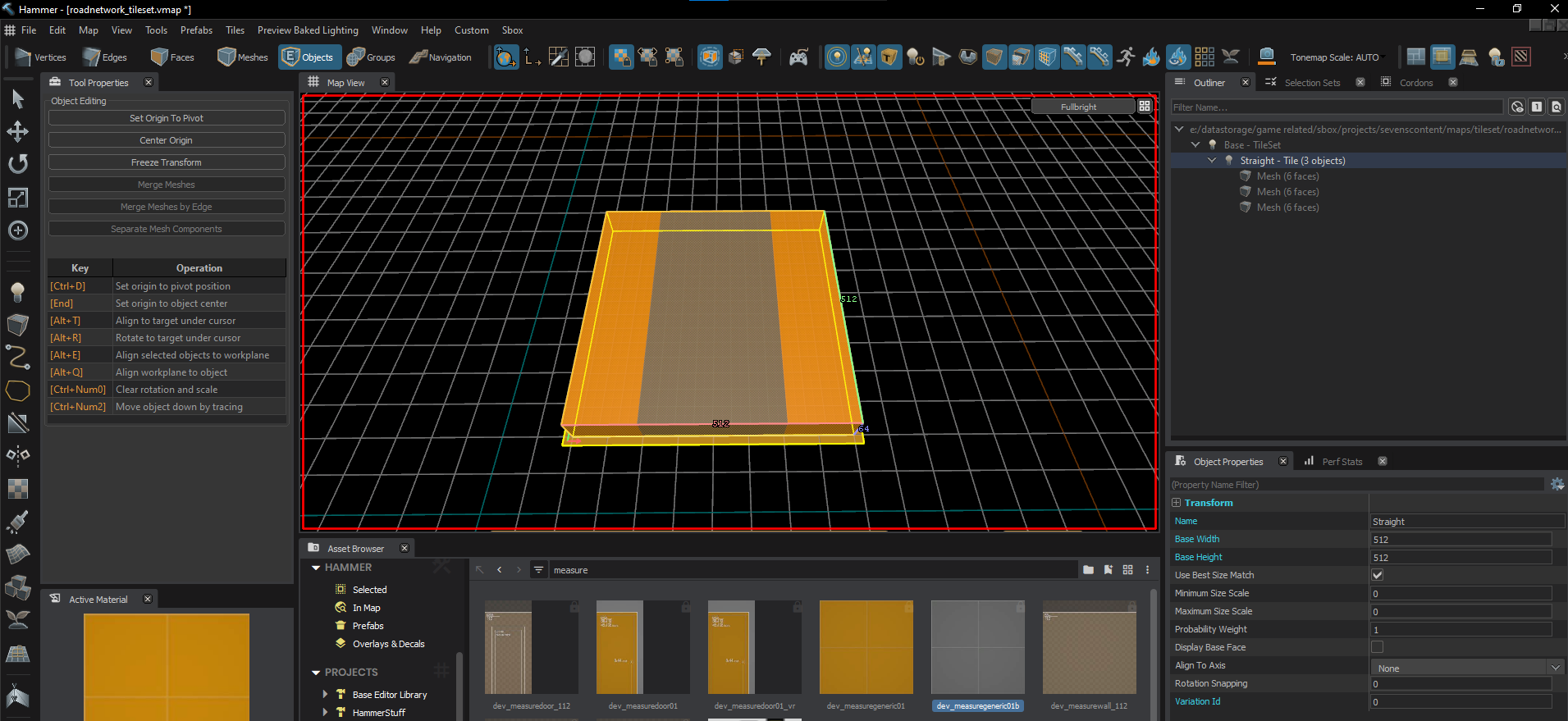Expand Base Editor Library folder
This screenshot has width=1568, height=721.
(x=325, y=695)
